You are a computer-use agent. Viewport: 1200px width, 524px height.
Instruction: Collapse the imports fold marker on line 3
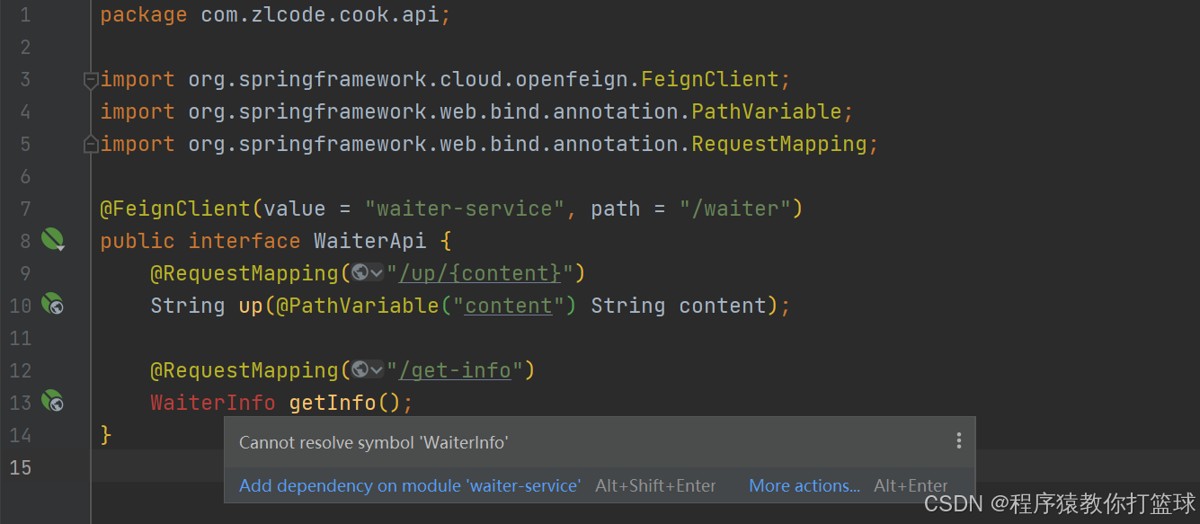pyautogui.click(x=91, y=79)
